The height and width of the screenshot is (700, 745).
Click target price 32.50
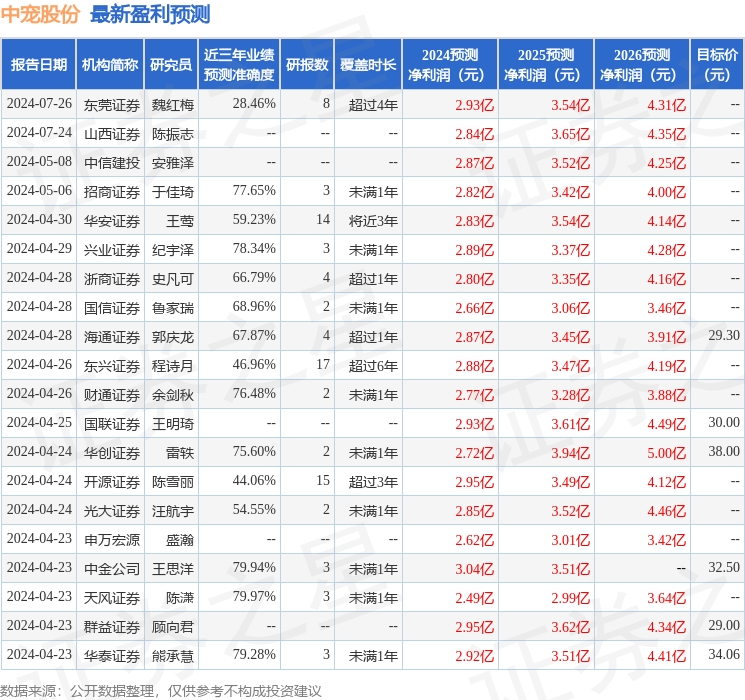pos(724,568)
